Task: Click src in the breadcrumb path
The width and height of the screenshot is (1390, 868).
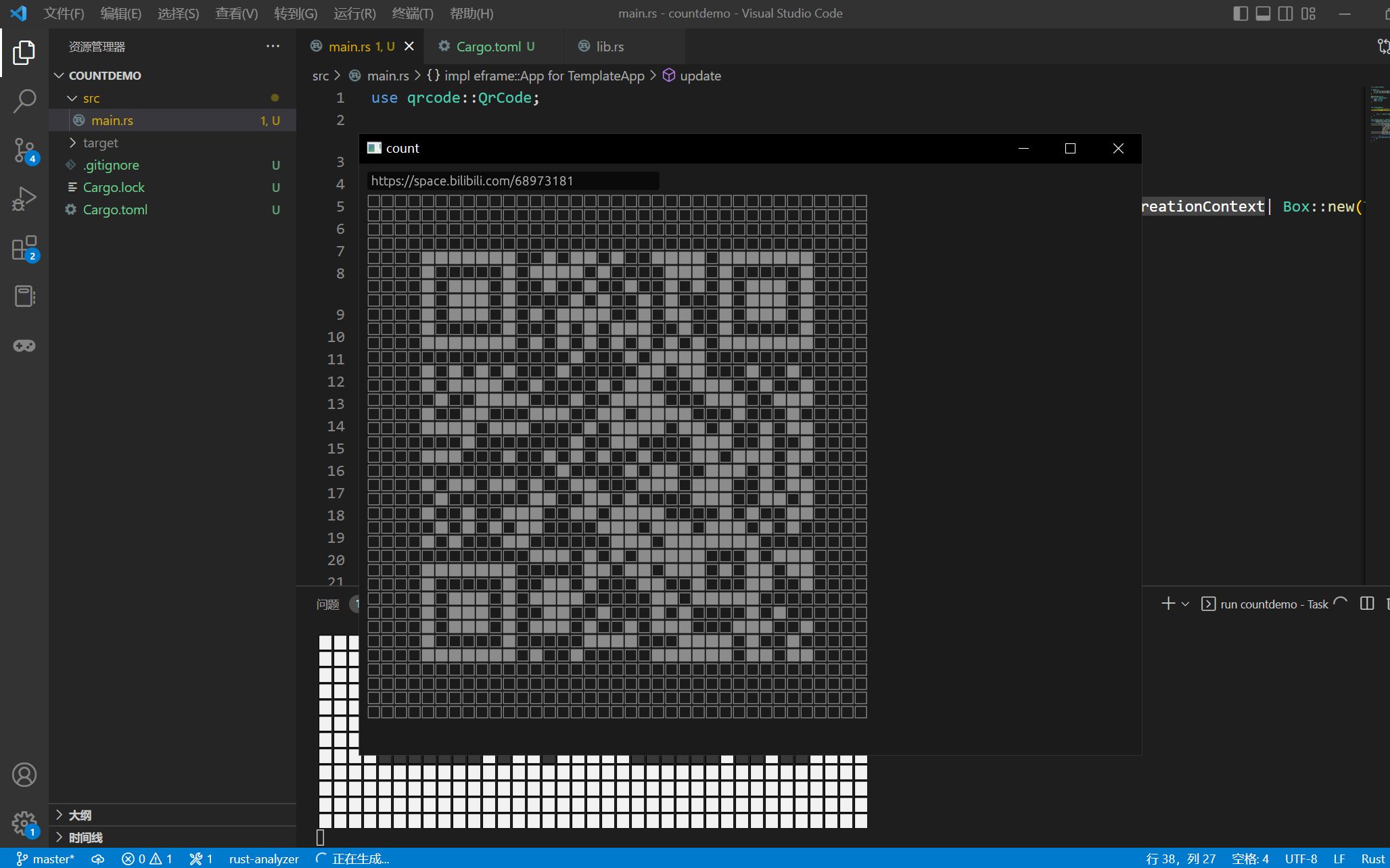Action: pyautogui.click(x=320, y=76)
